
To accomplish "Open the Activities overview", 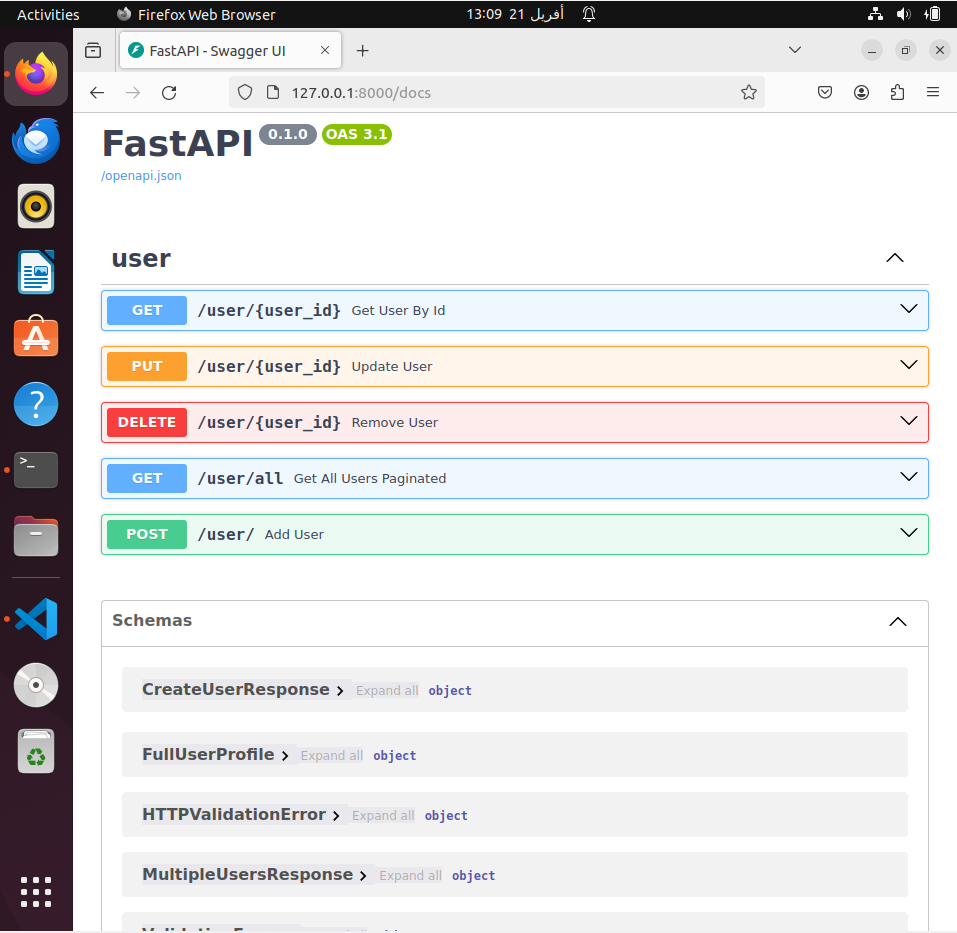I will point(48,14).
